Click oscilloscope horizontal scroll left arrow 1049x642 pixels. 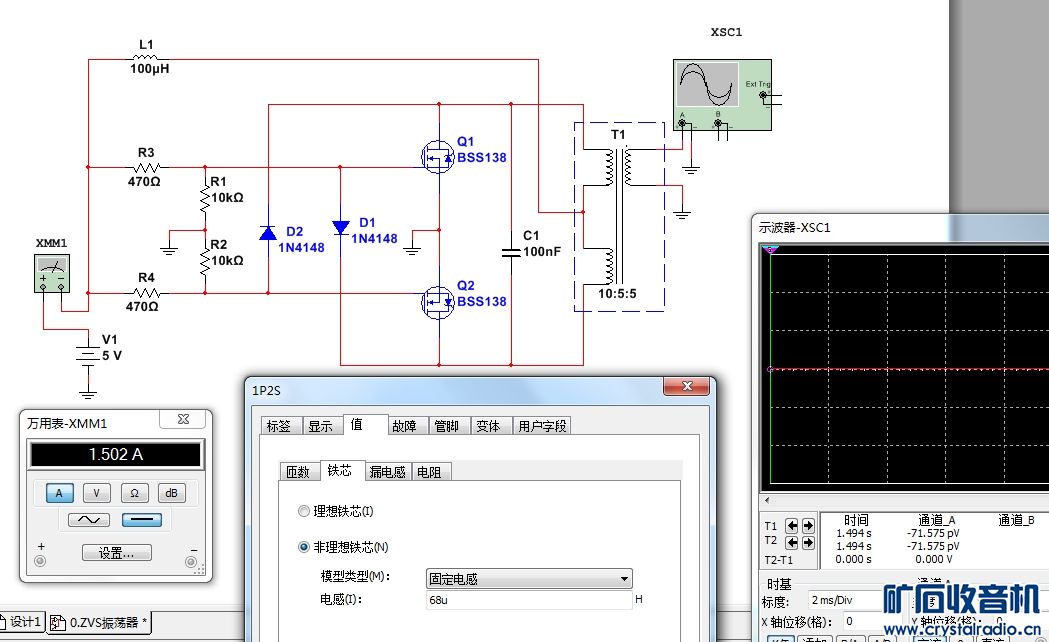(767, 500)
